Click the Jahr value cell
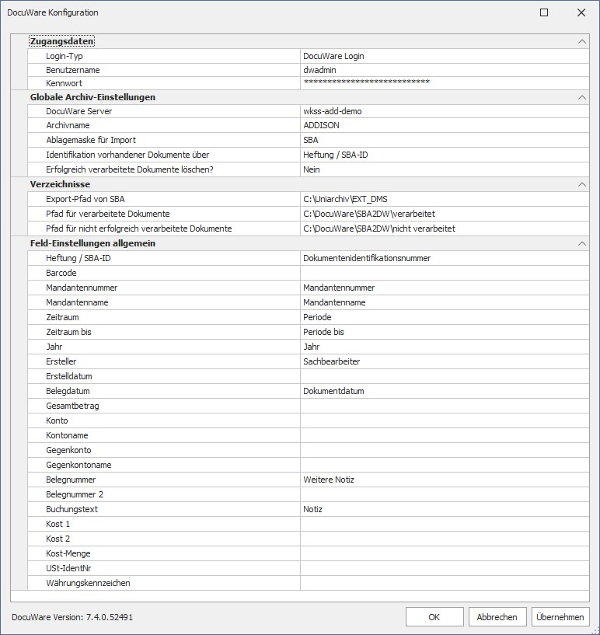 click(x=445, y=347)
